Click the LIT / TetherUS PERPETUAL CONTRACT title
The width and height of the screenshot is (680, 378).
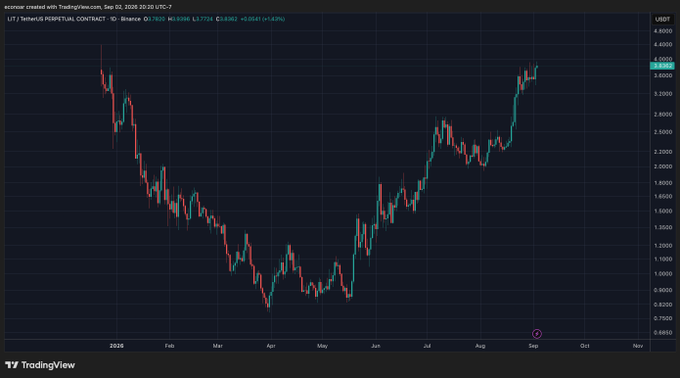57,19
